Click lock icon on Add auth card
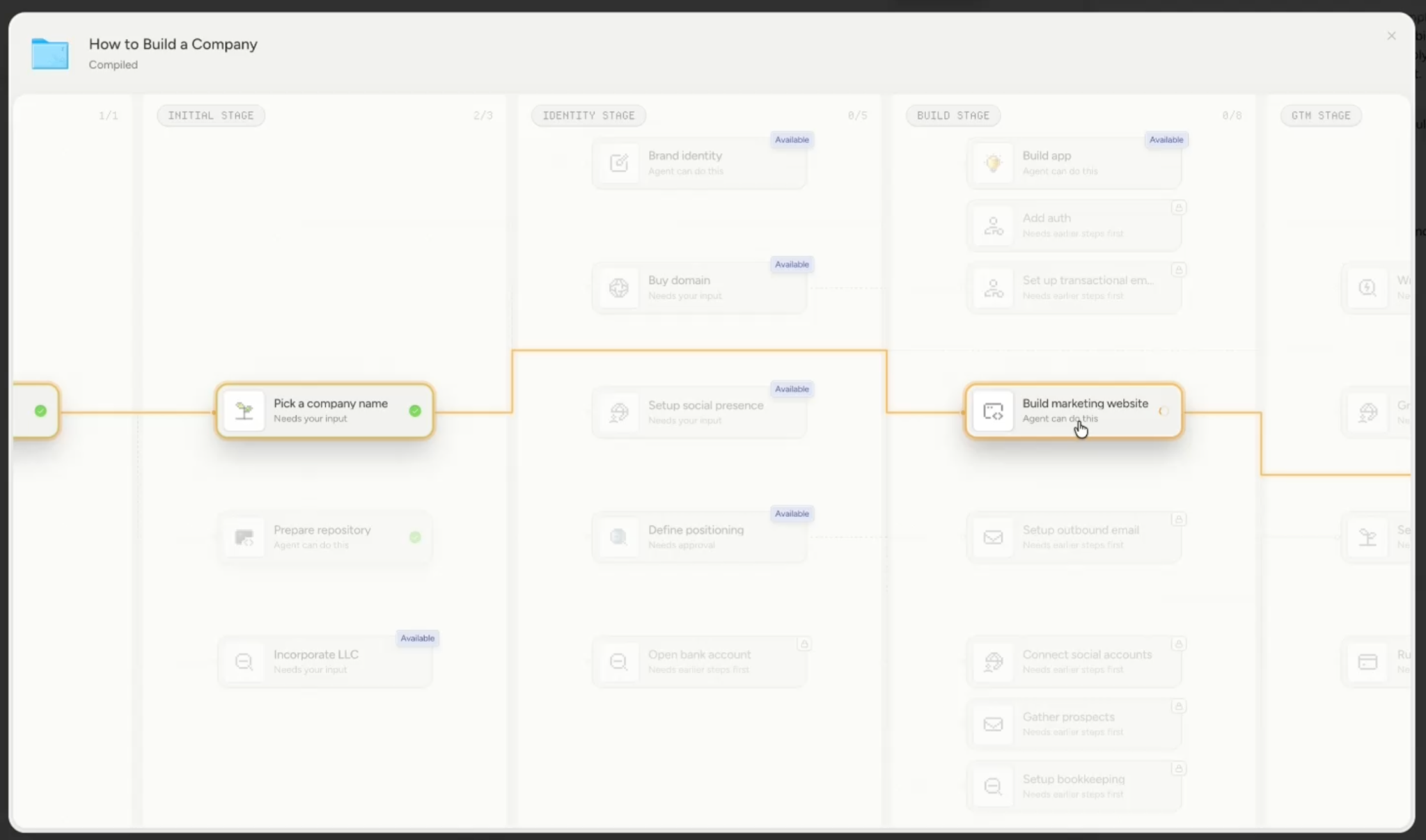The width and height of the screenshot is (1426, 840). [x=1179, y=207]
